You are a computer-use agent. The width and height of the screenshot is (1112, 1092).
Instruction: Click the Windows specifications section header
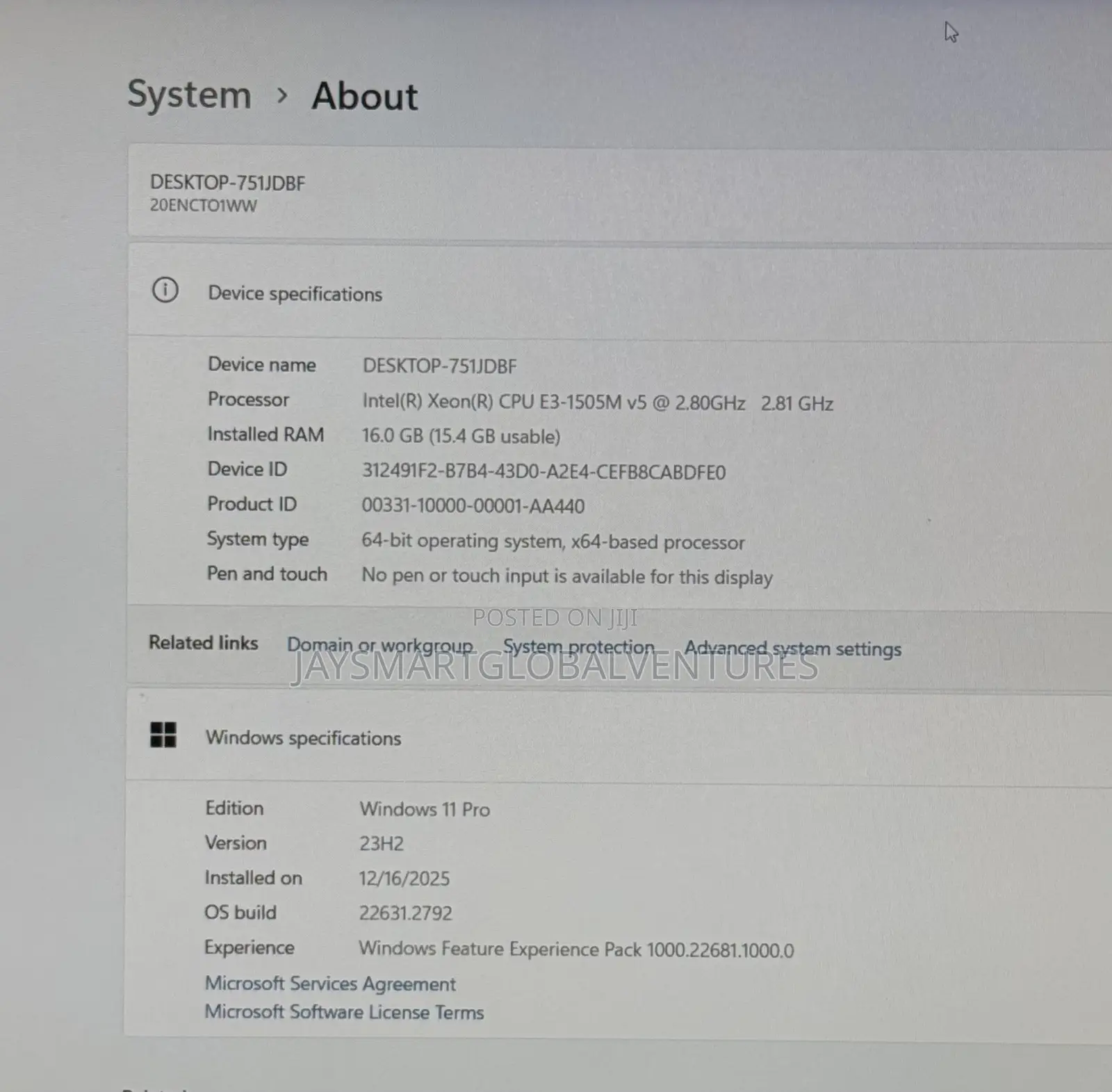(x=303, y=737)
